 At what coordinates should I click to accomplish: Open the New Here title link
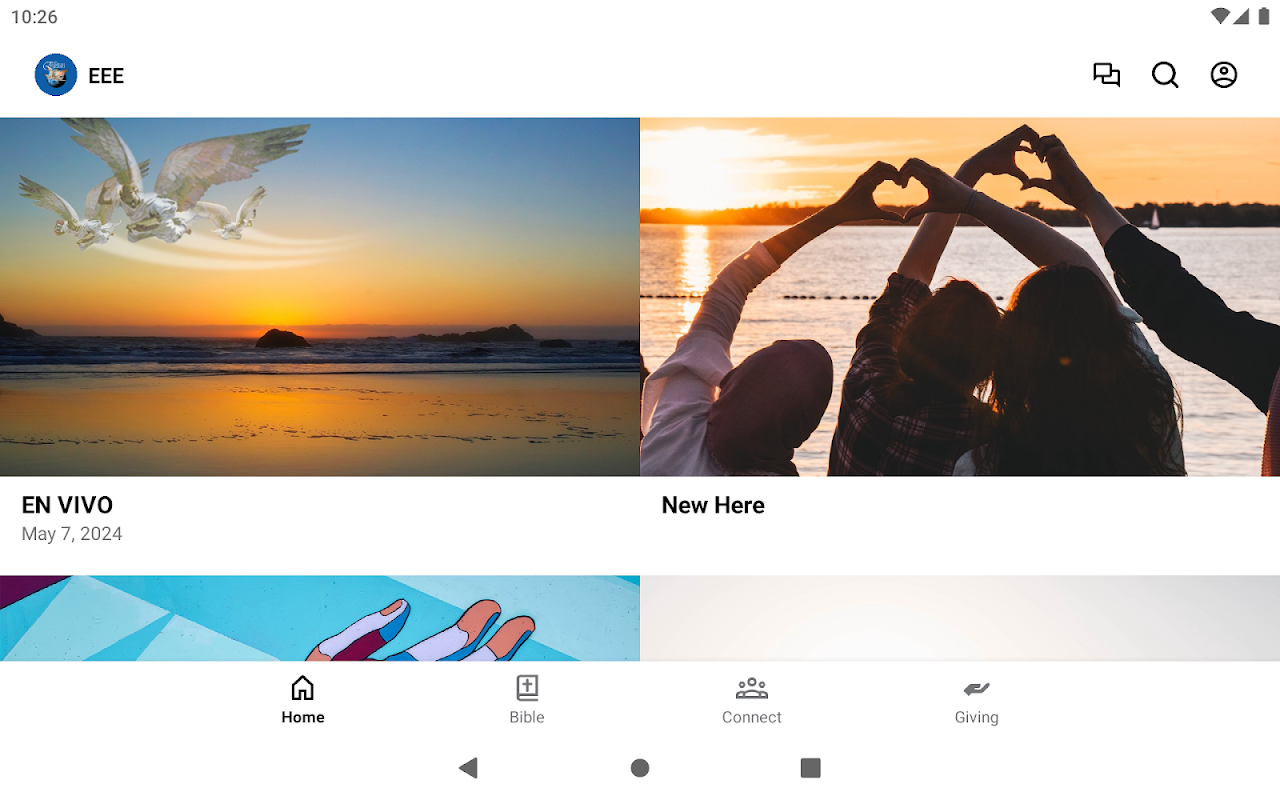tap(713, 505)
